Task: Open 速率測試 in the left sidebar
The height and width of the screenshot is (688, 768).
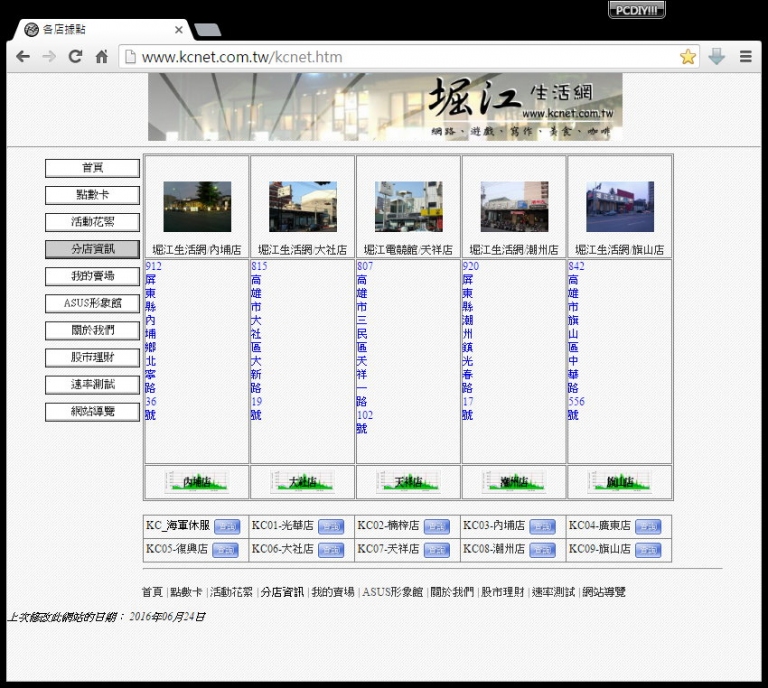Action: [93, 384]
